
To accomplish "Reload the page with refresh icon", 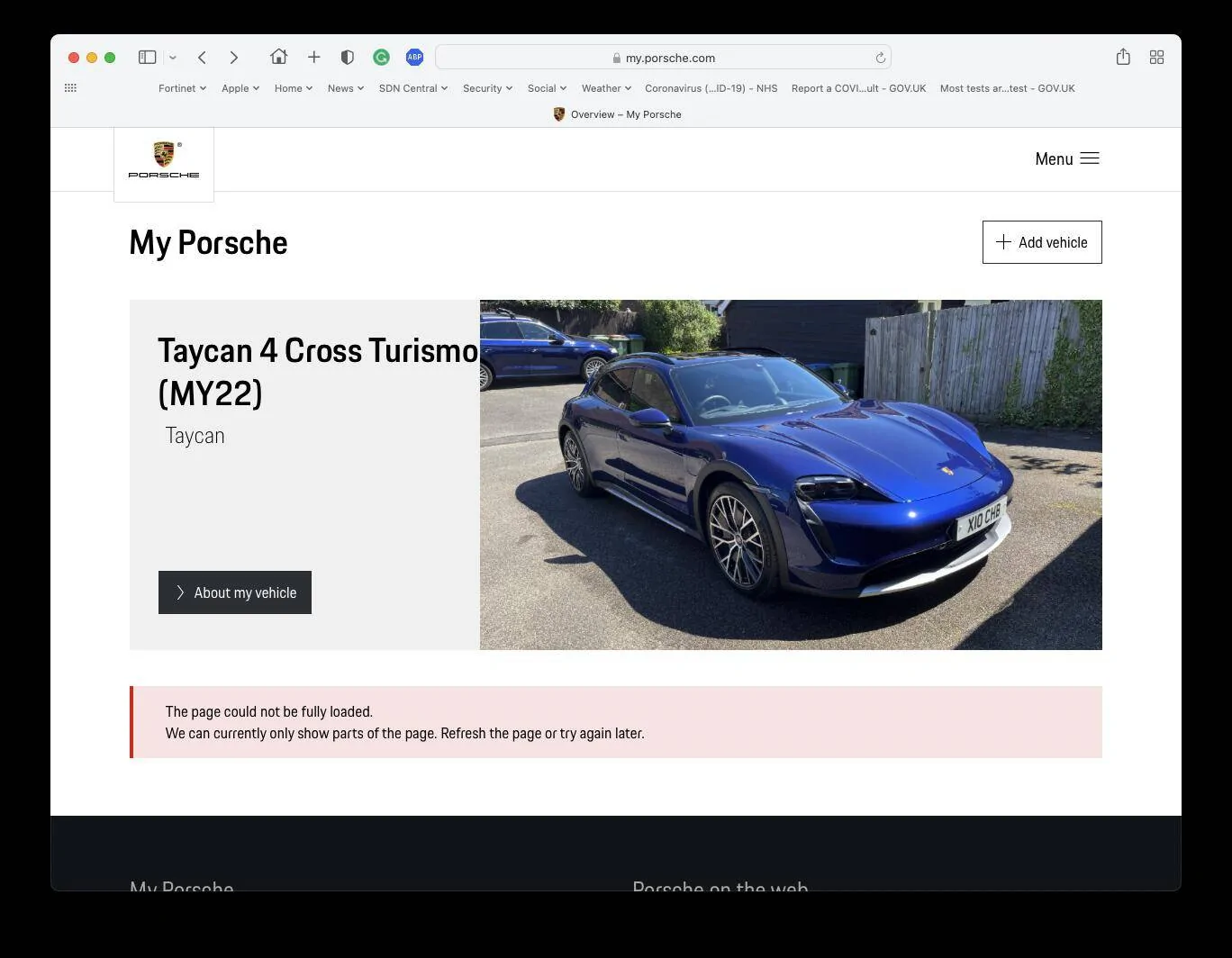I will point(880,58).
